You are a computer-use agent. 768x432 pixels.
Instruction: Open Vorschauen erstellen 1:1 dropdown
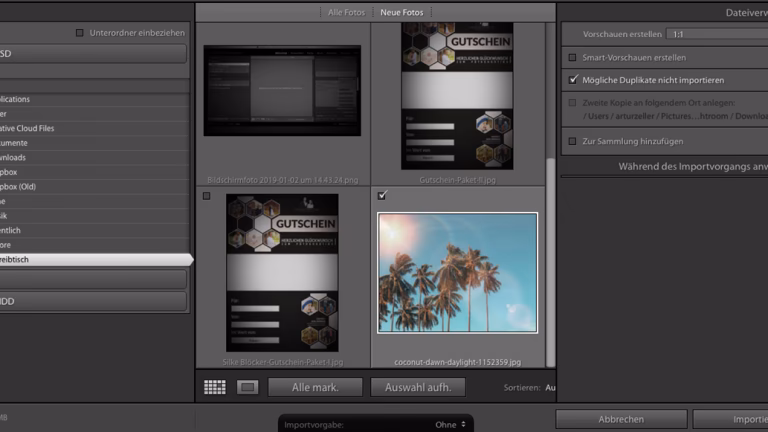[718, 34]
